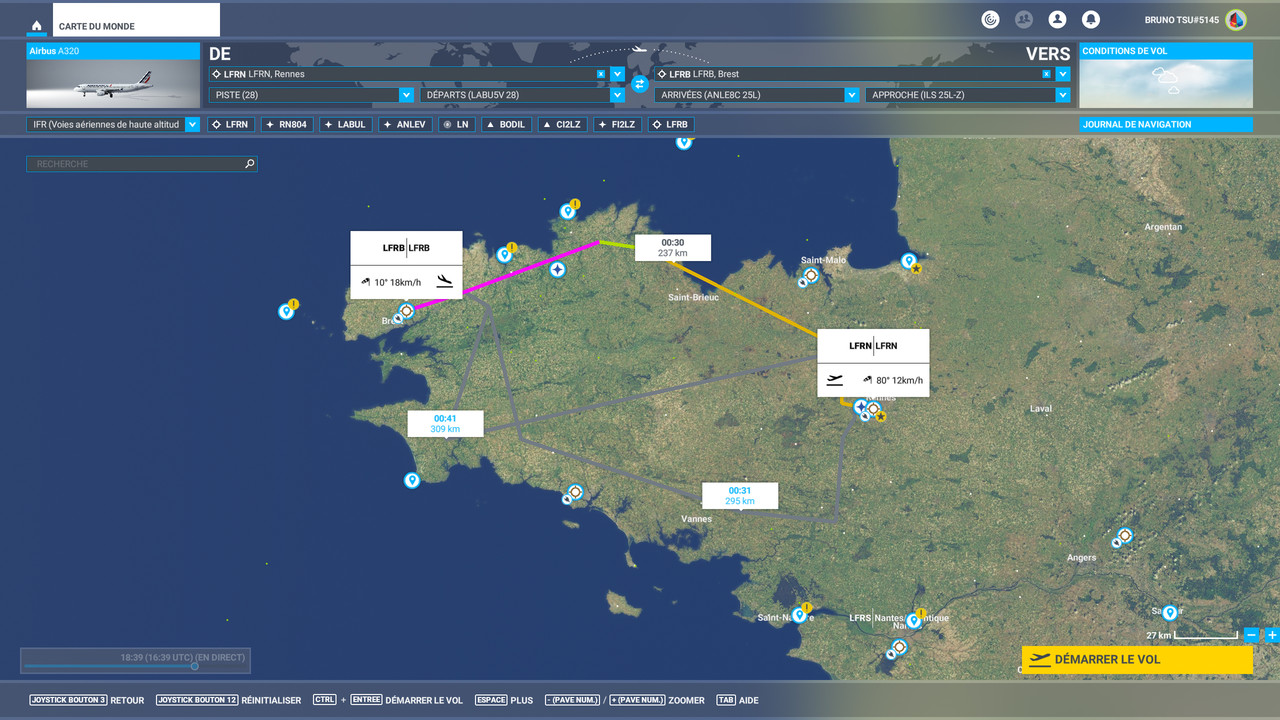Click the landing icon in LFRB card
1280x720 pixels.
[x=444, y=282]
